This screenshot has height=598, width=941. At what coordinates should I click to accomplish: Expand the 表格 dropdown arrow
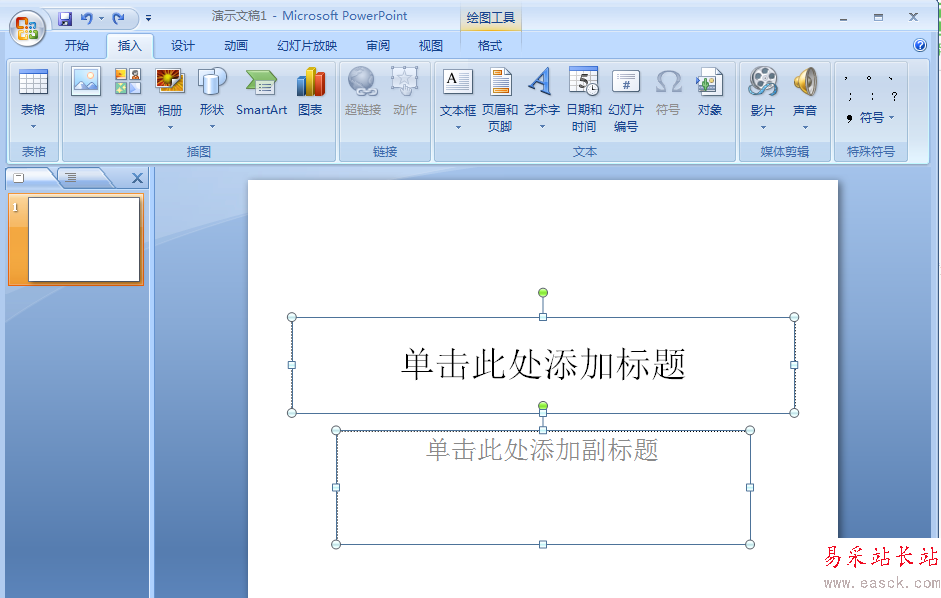click(x=34, y=127)
